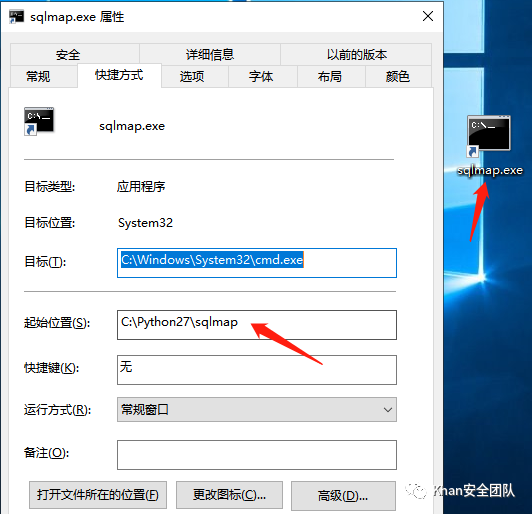The width and height of the screenshot is (532, 514).
Task: Select the 快捷方式 tab
Action: point(119,75)
